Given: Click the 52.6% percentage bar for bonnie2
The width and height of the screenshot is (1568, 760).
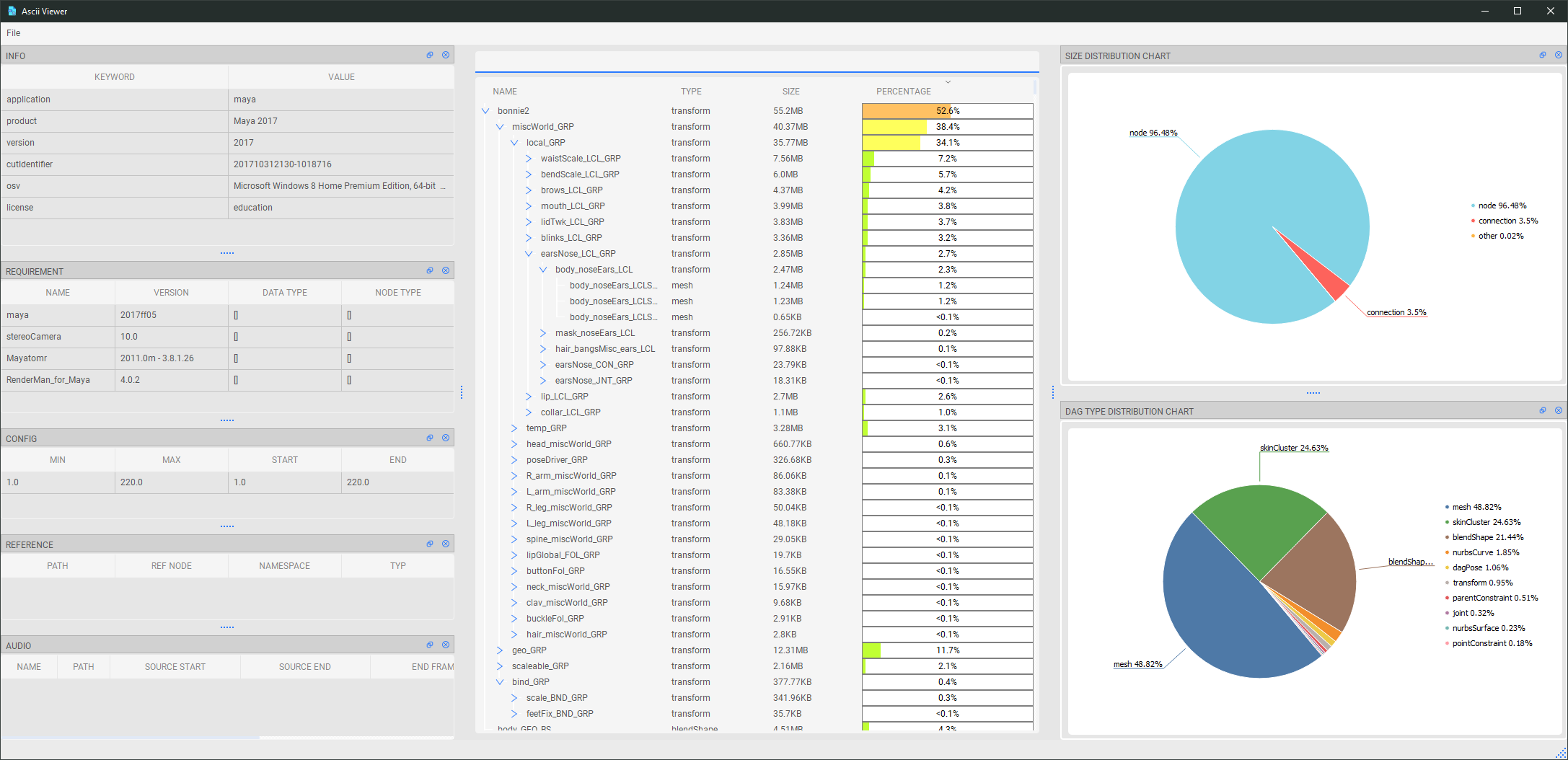Looking at the screenshot, I should tap(947, 110).
